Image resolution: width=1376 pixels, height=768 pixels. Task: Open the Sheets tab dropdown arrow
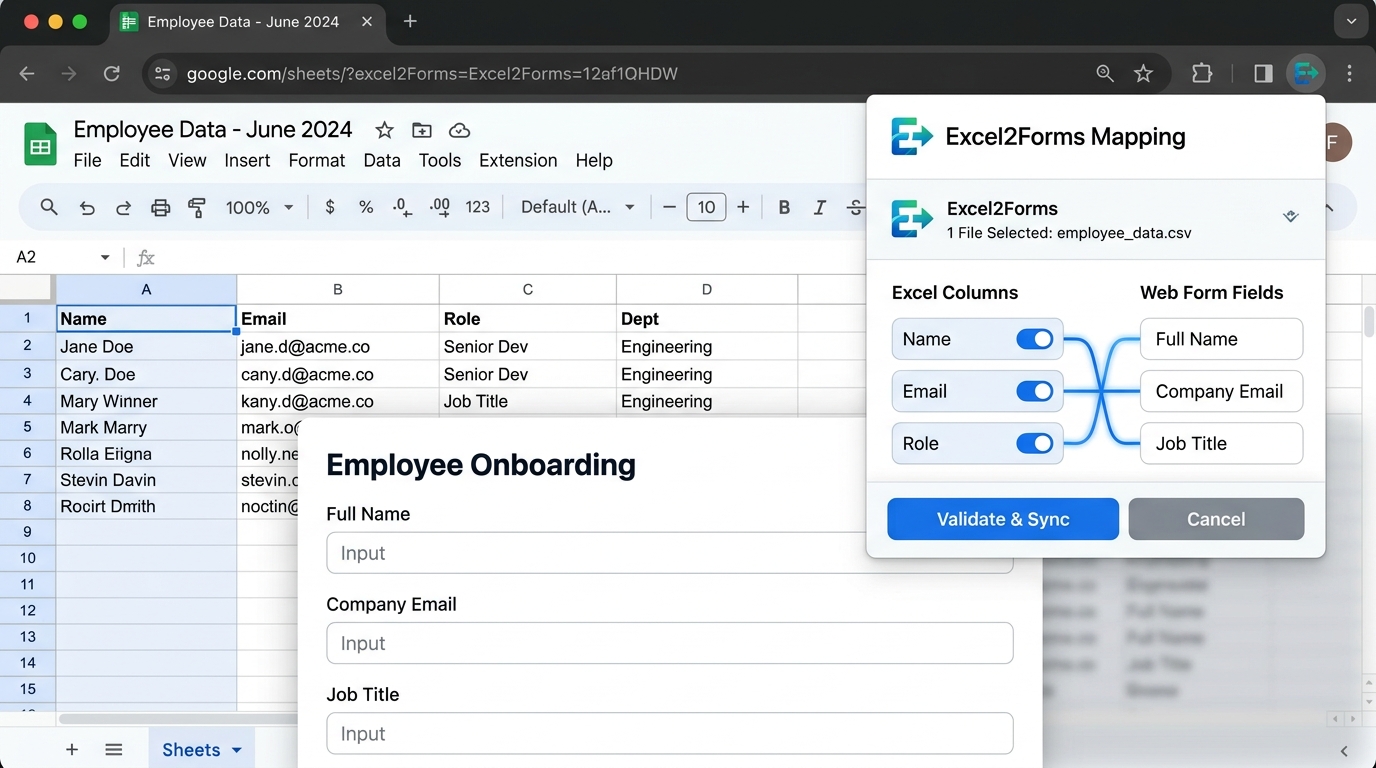click(x=237, y=750)
